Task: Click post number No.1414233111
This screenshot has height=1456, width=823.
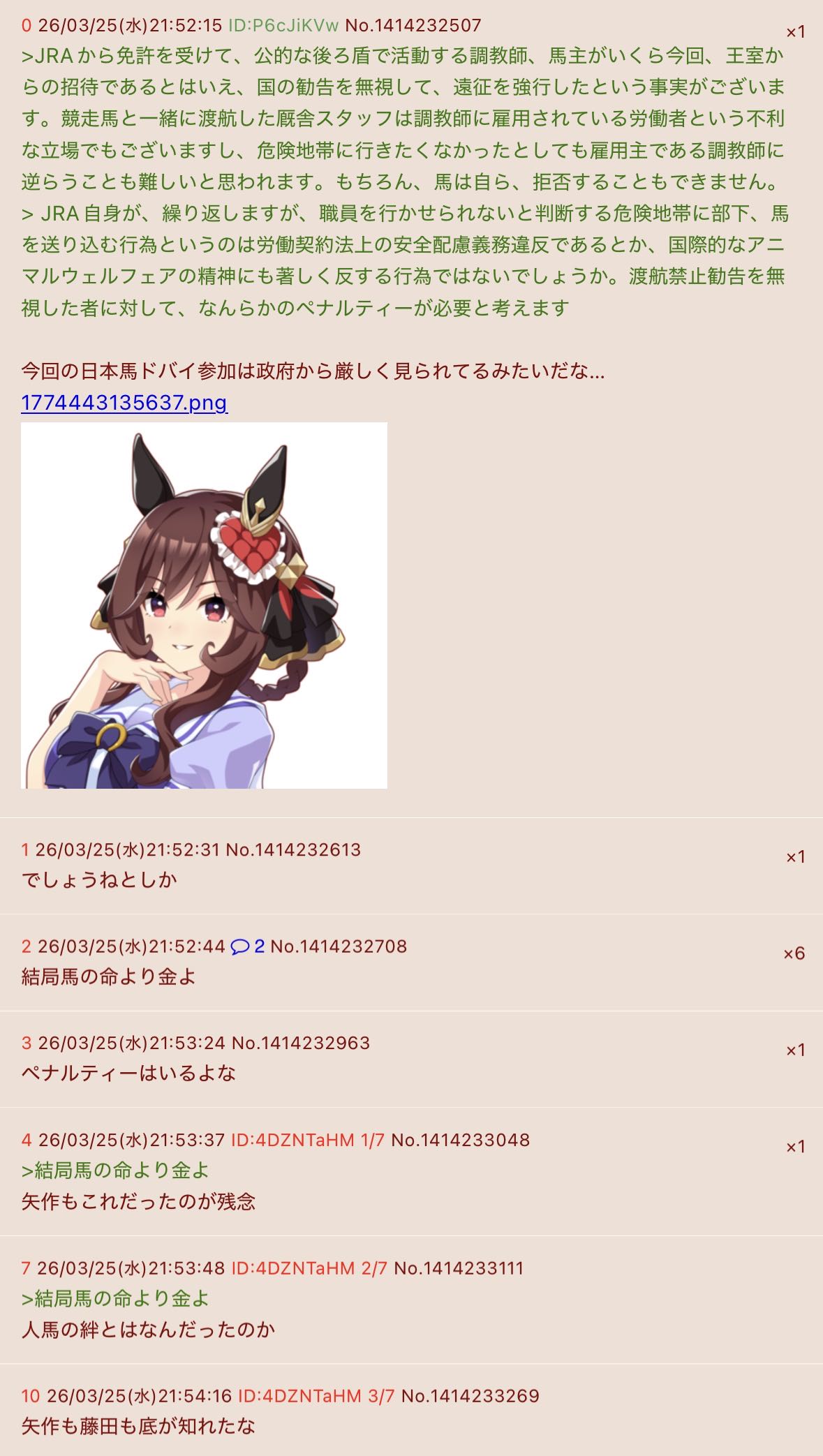Action: [x=459, y=1268]
